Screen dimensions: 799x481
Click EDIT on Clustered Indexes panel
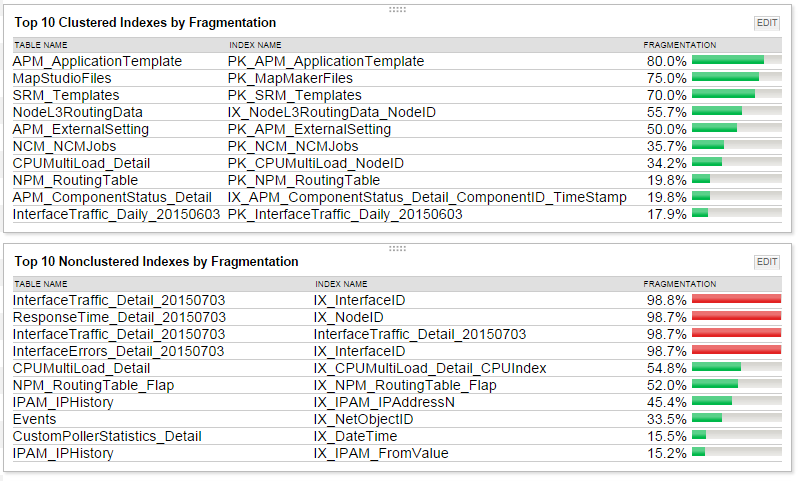tap(766, 23)
